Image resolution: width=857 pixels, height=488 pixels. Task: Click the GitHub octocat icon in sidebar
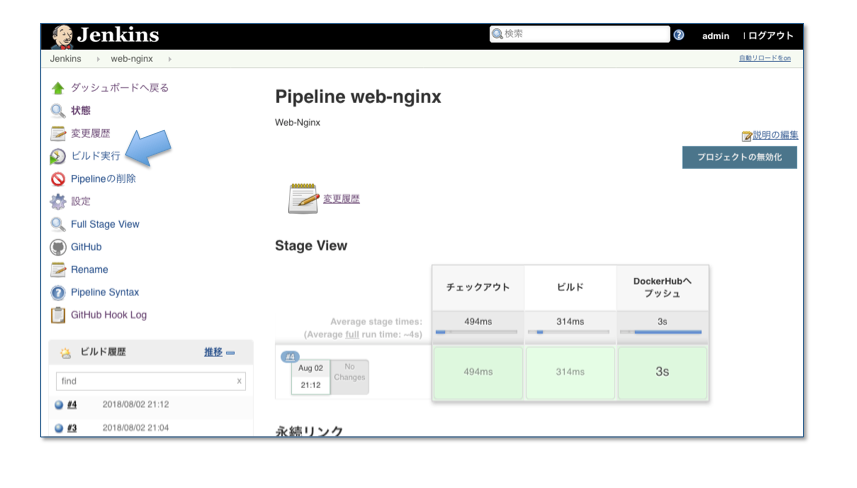pos(57,247)
